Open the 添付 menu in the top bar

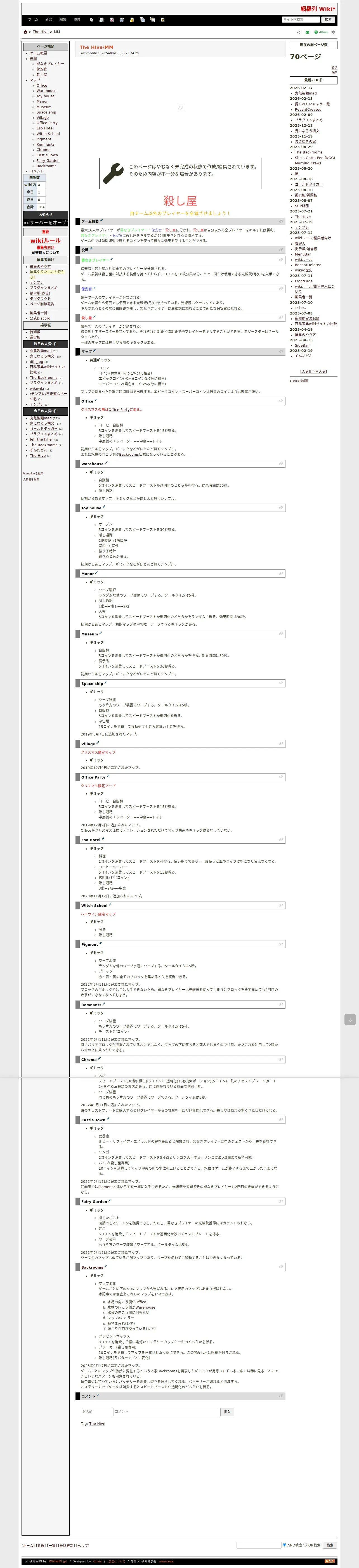pyautogui.click(x=77, y=20)
